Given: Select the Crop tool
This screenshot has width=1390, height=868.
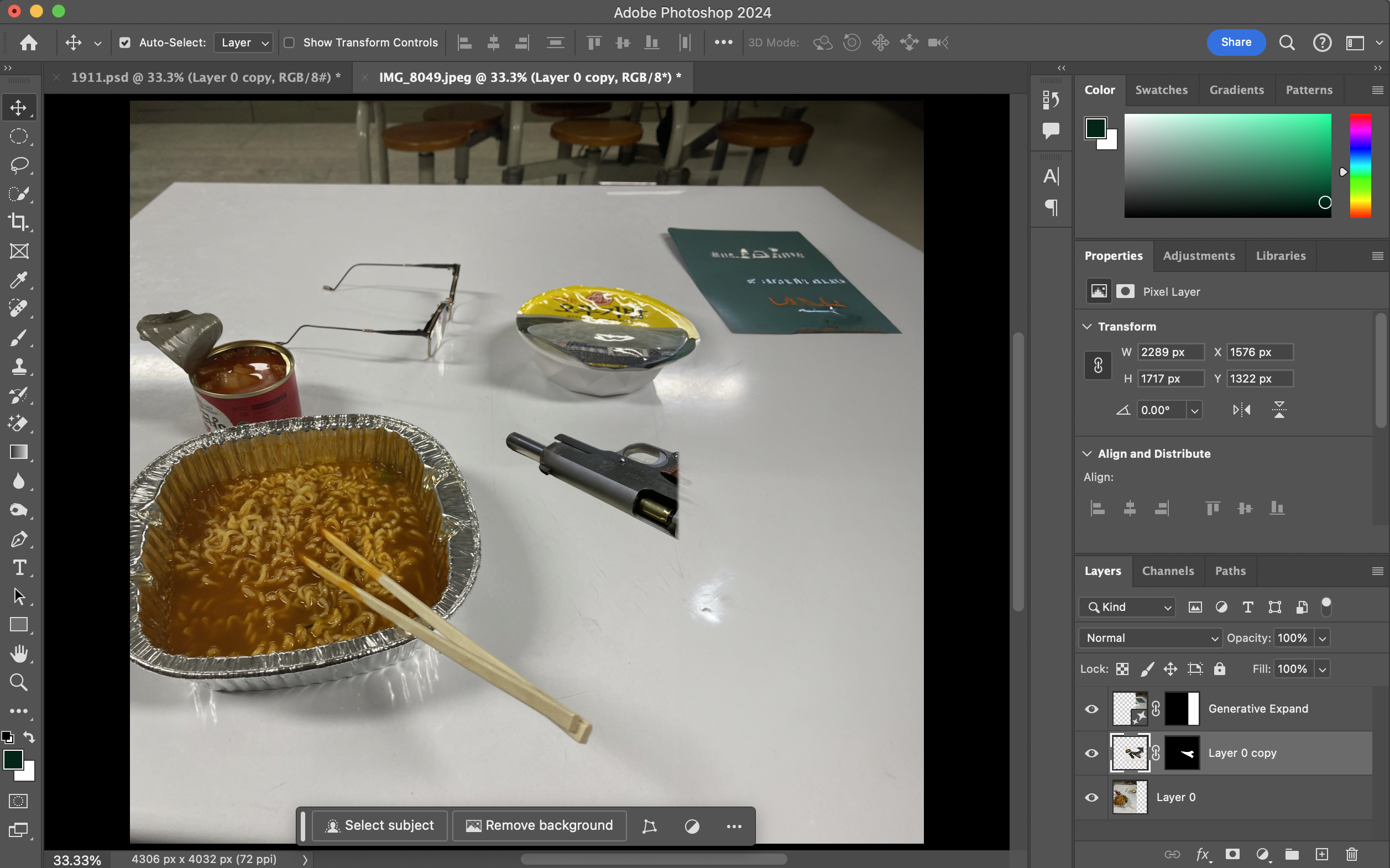Looking at the screenshot, I should [x=19, y=222].
